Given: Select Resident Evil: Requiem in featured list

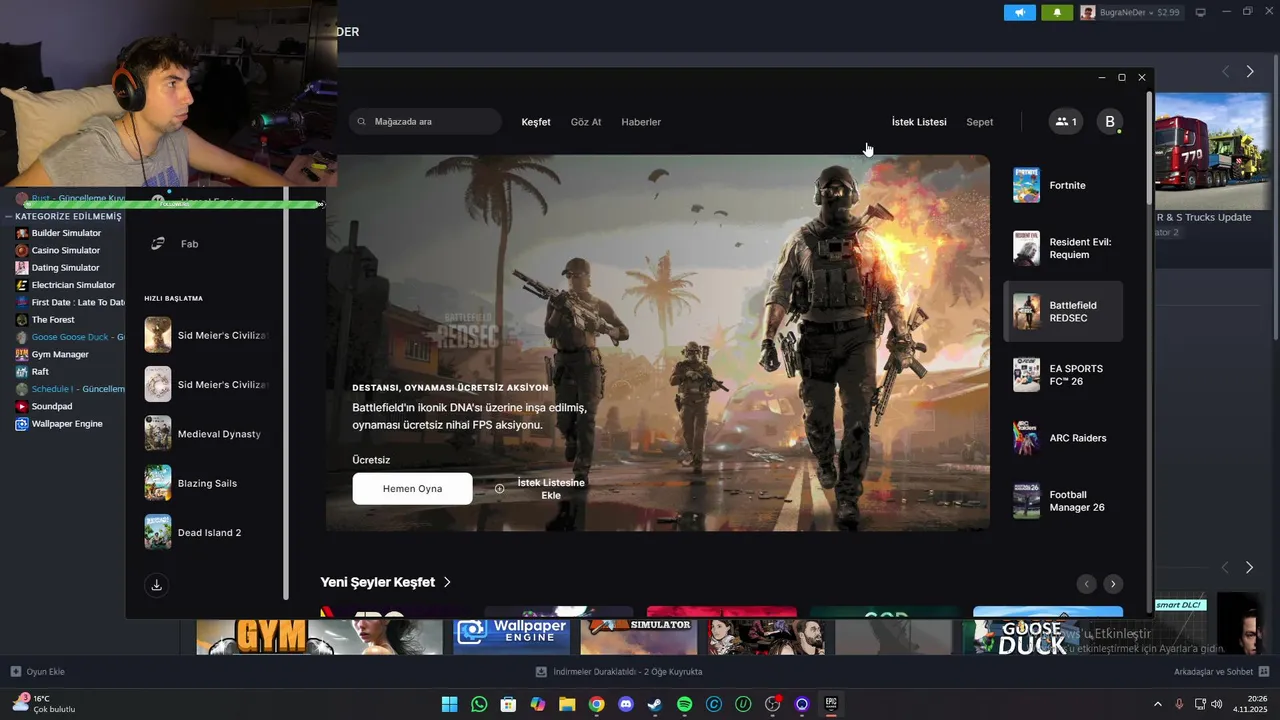Looking at the screenshot, I should (x=1063, y=248).
